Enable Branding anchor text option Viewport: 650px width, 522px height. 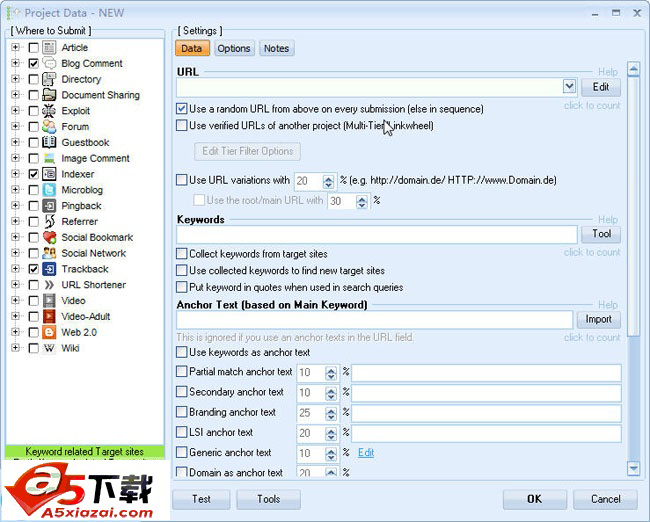pos(182,412)
